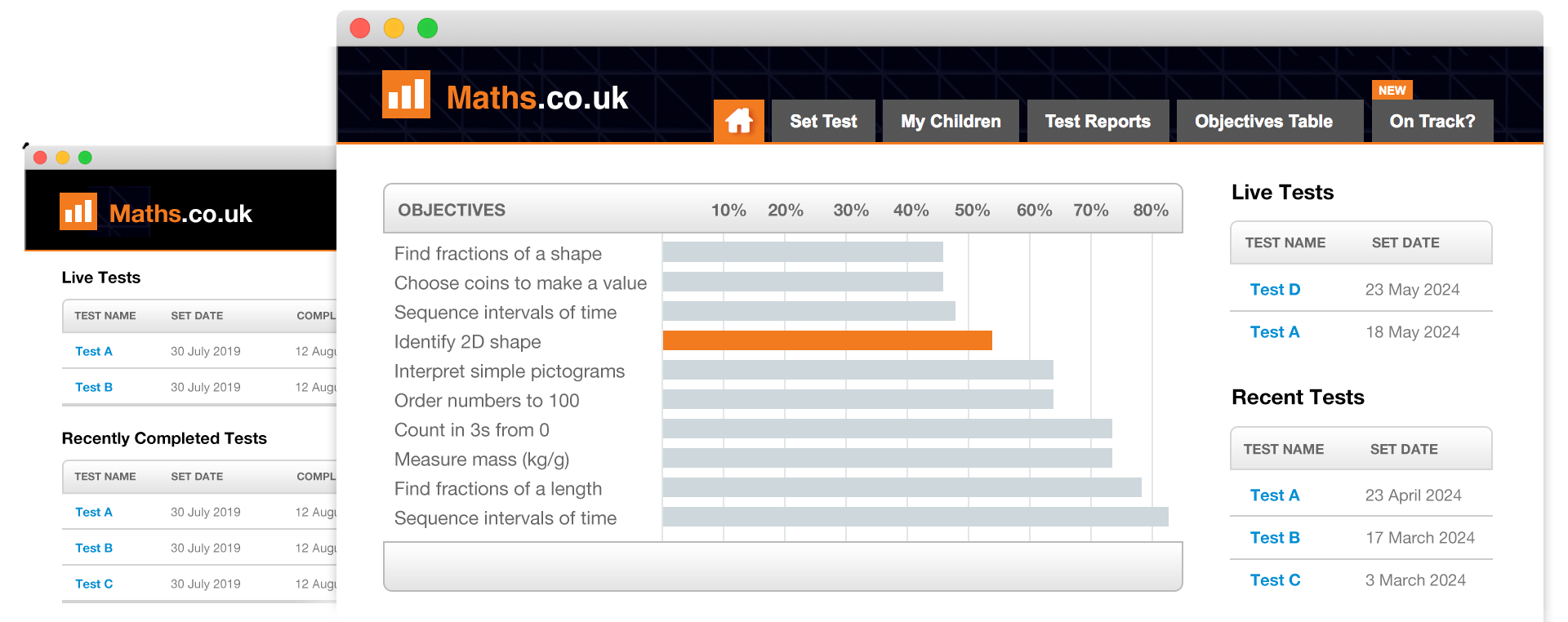Click the orange bar chart logo graphic

(406, 95)
